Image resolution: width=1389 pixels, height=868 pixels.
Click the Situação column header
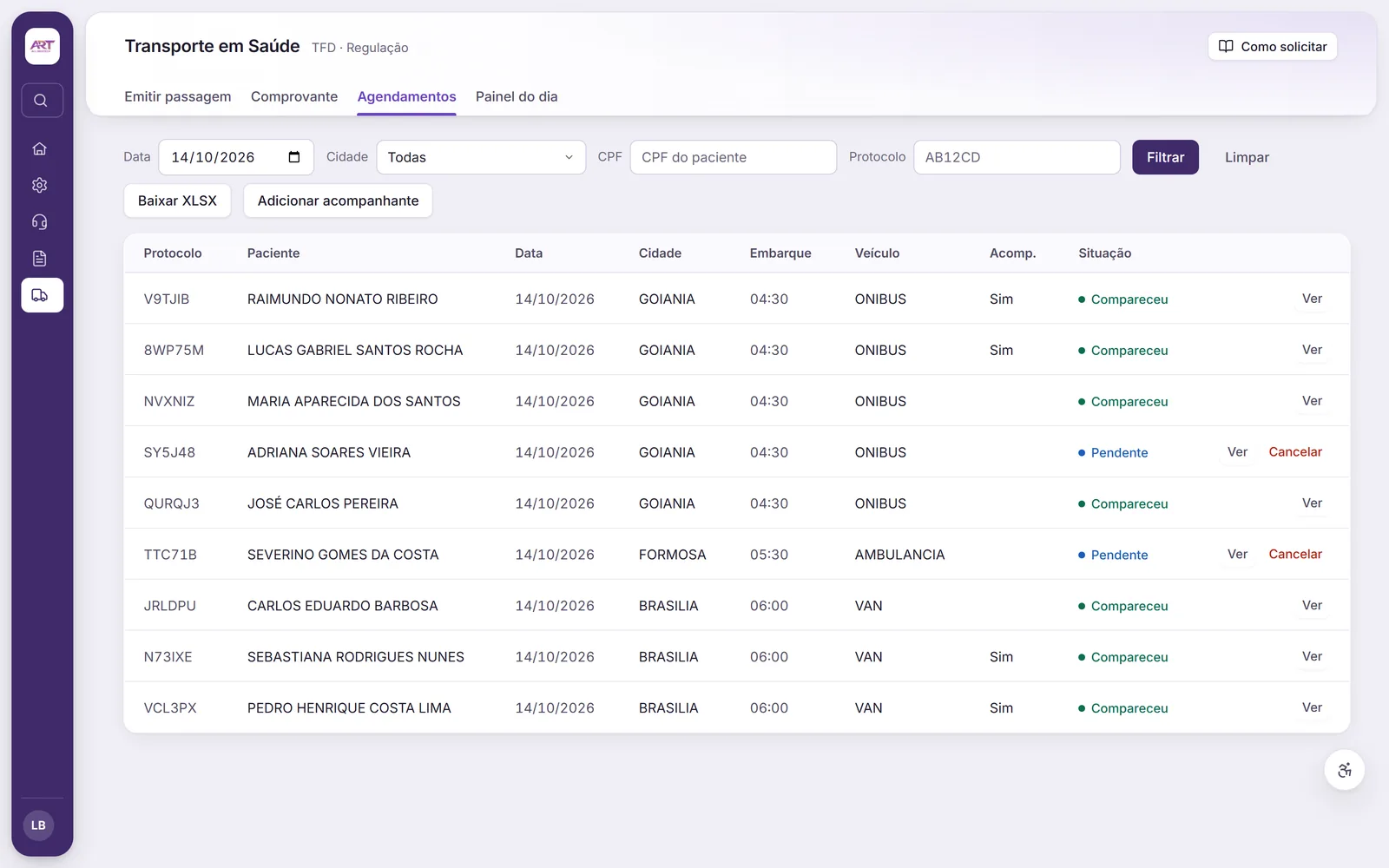click(x=1105, y=253)
